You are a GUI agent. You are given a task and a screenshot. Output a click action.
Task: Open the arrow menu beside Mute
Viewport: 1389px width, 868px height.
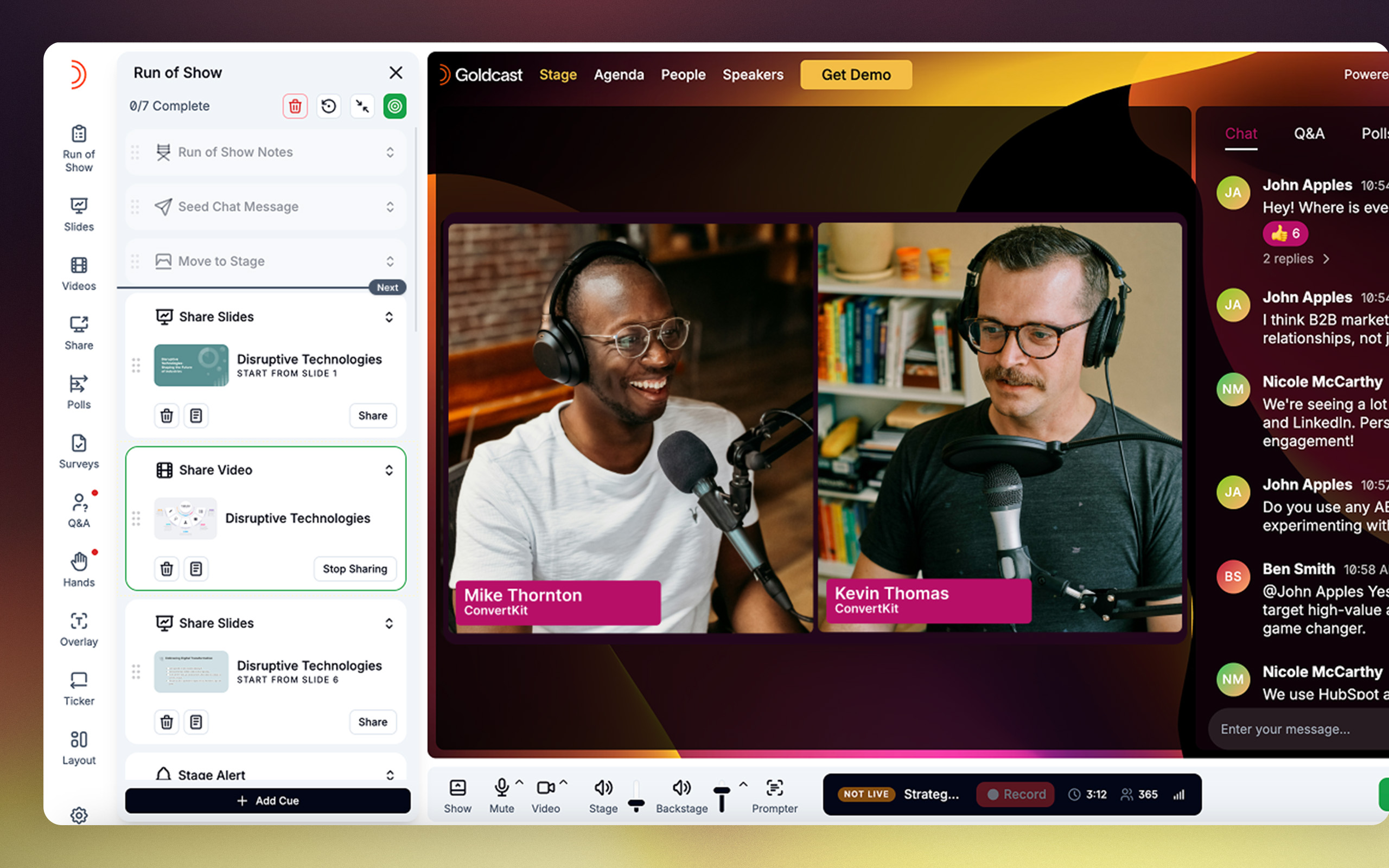519,782
